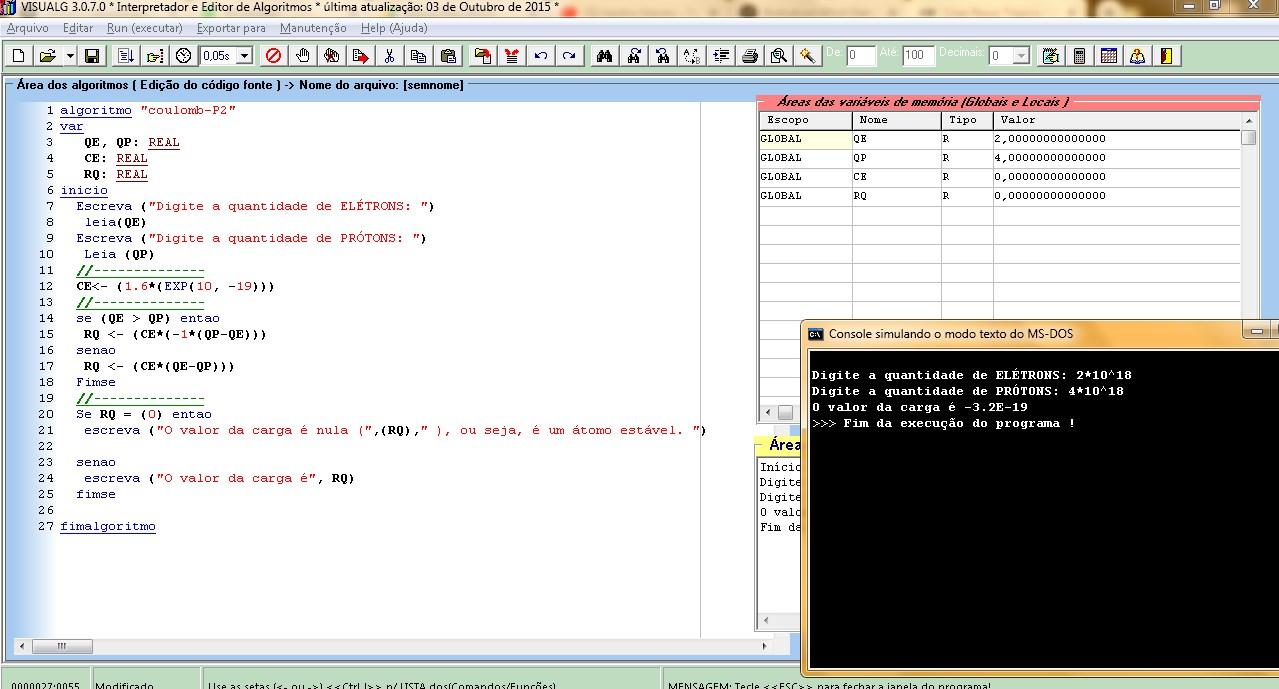Image resolution: width=1279 pixels, height=689 pixels.
Task: Click the Nome column header
Action: coord(897,120)
